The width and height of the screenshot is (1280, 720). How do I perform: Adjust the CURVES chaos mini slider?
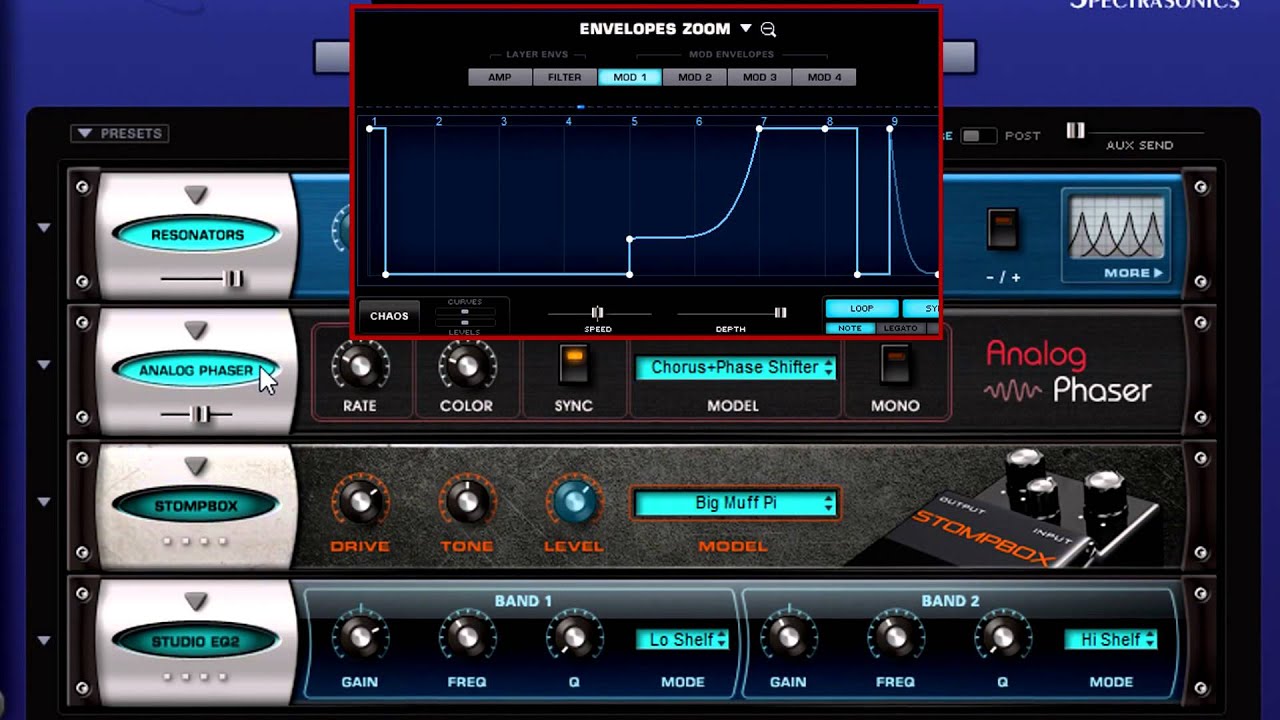point(464,311)
